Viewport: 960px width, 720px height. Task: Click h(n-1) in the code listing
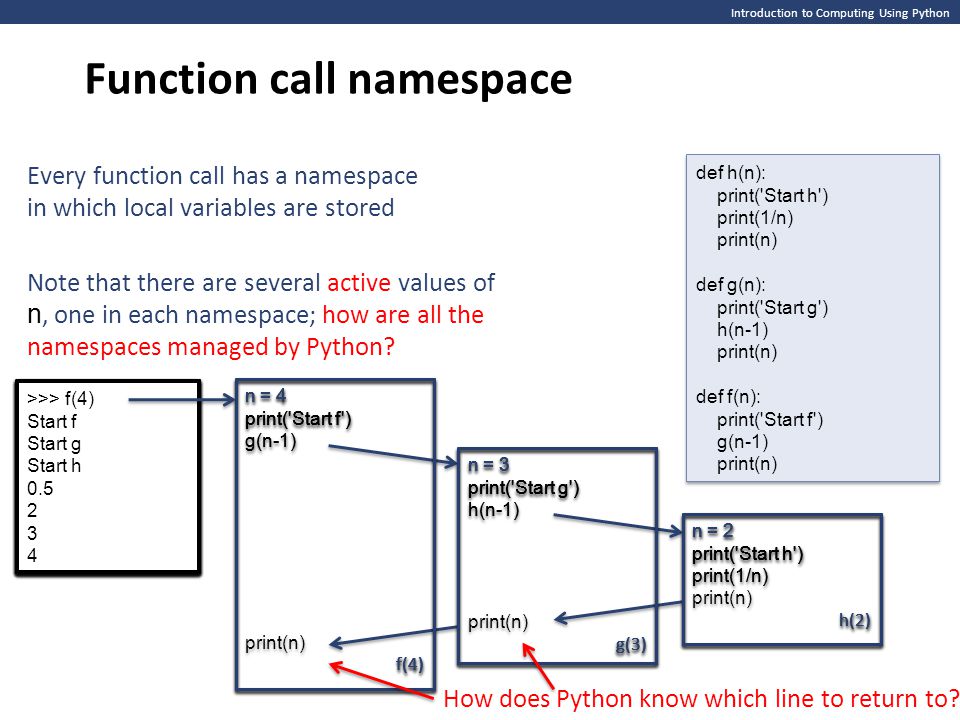tap(743, 330)
